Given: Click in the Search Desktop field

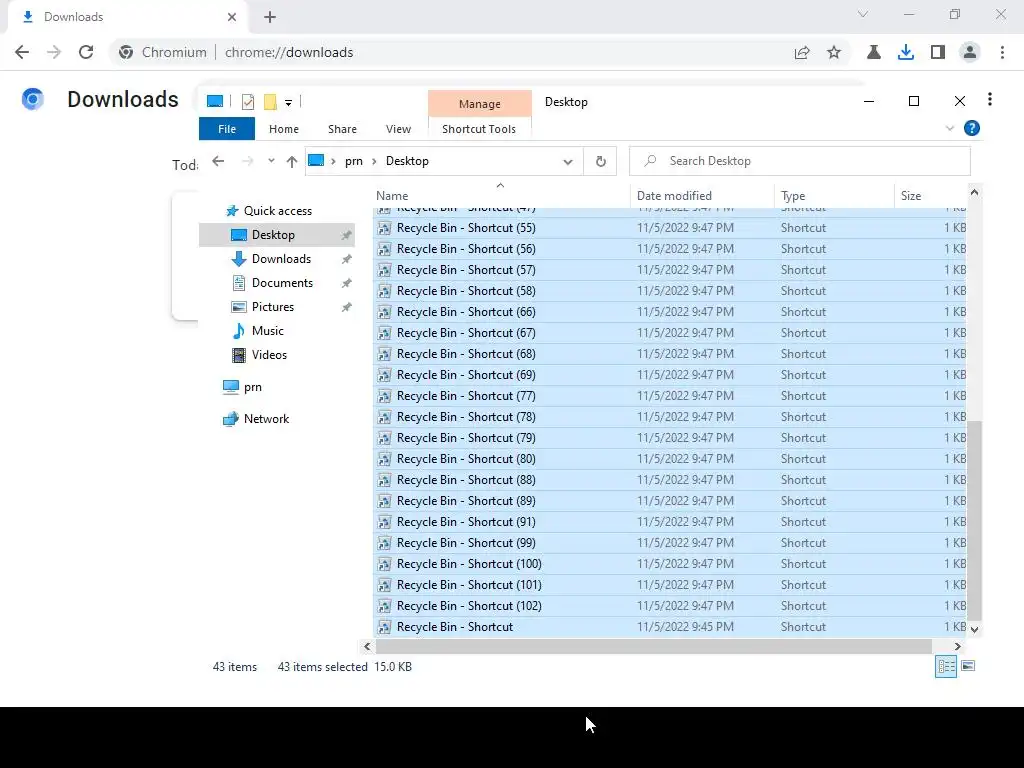Looking at the screenshot, I should pos(799,161).
